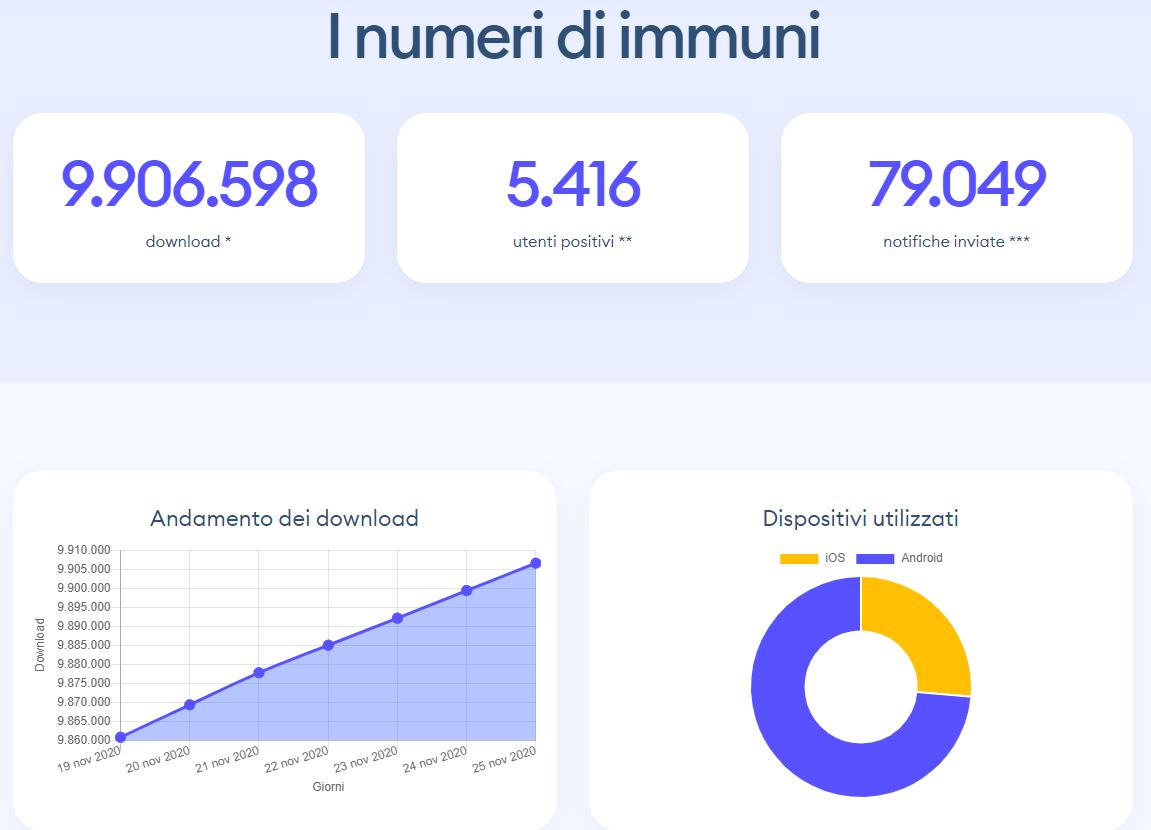Click the "utenti positivi **" label
The width and height of the screenshot is (1151, 830).
point(573,242)
